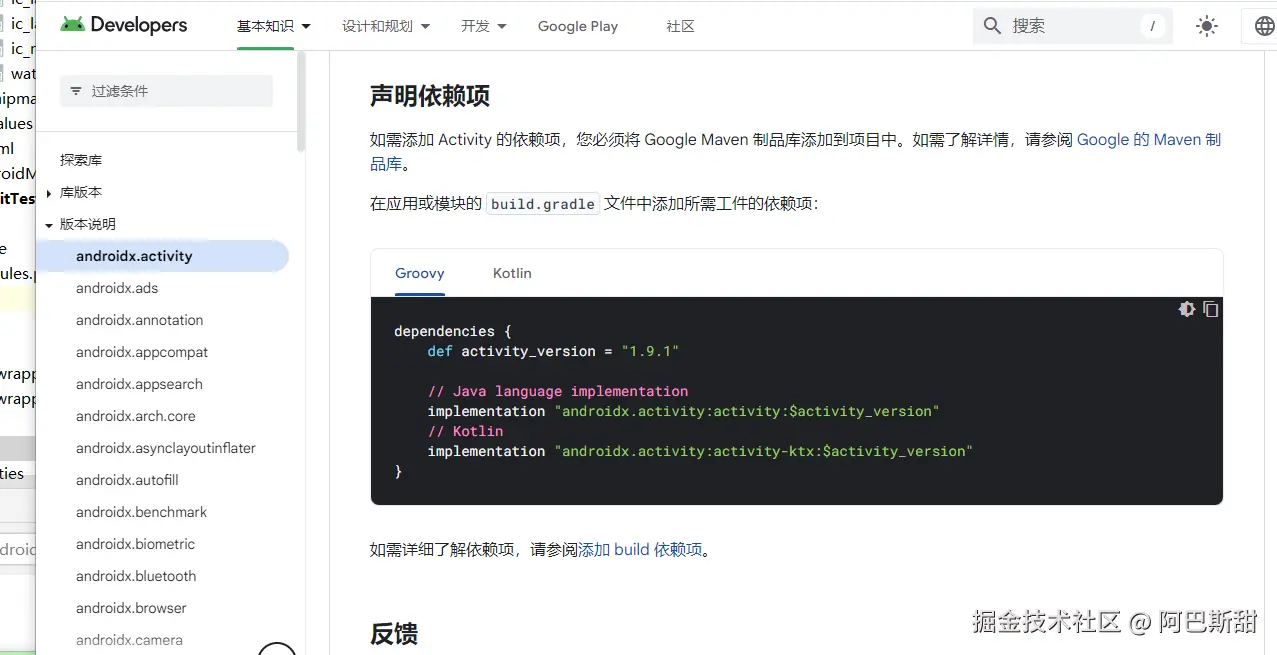Toggle dark code theme icon
This screenshot has width=1277, height=655.
coord(1187,309)
